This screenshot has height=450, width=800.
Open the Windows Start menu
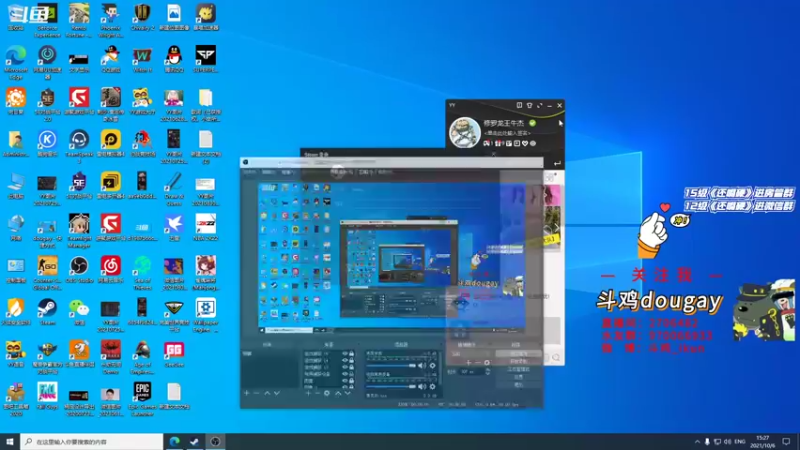(10, 441)
